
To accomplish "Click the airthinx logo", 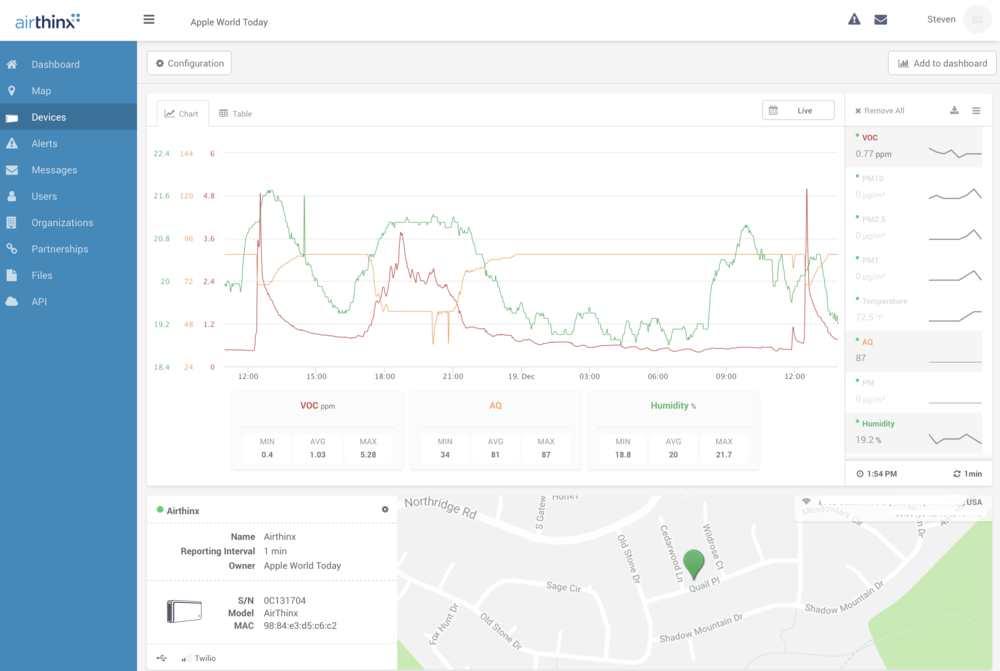I will coord(48,21).
